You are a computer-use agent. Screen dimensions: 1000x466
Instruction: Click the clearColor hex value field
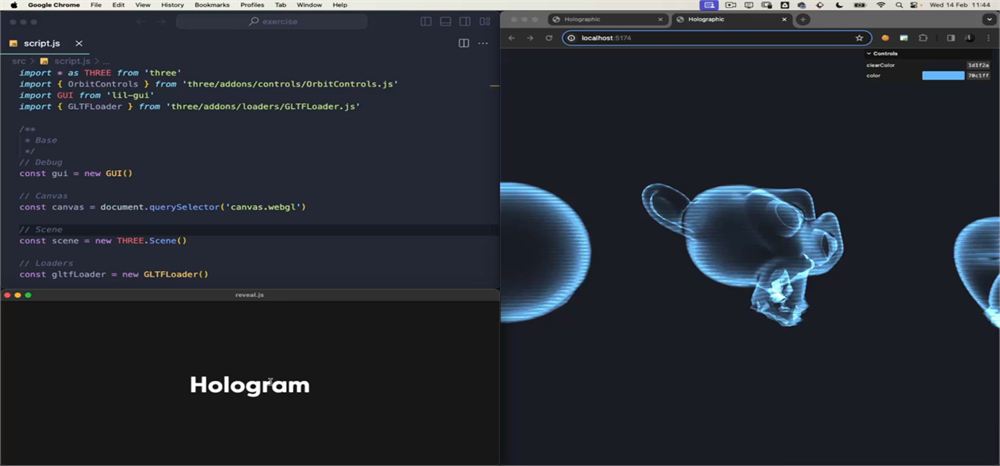click(x=978, y=65)
